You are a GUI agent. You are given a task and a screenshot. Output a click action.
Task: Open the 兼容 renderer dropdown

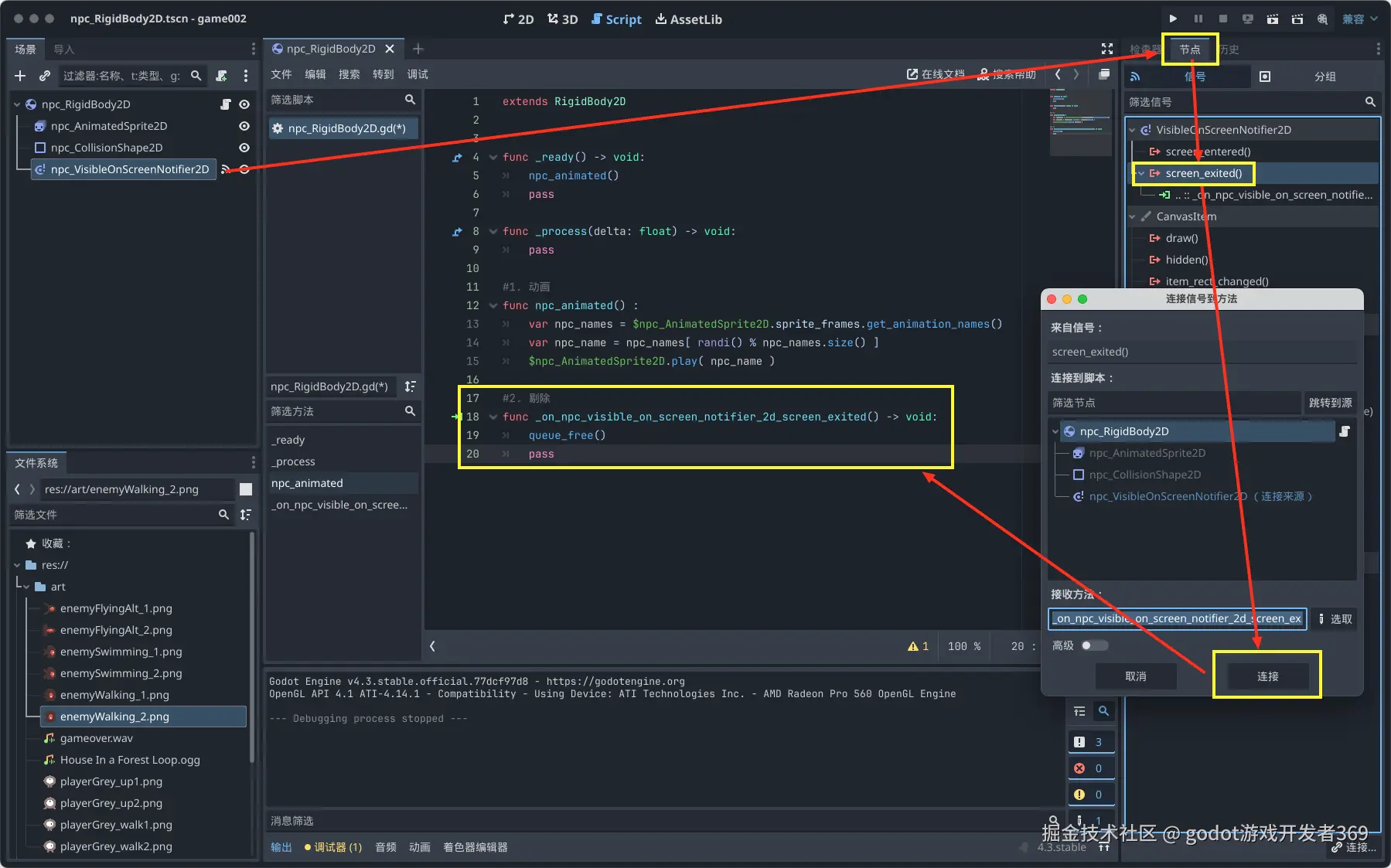1360,19
